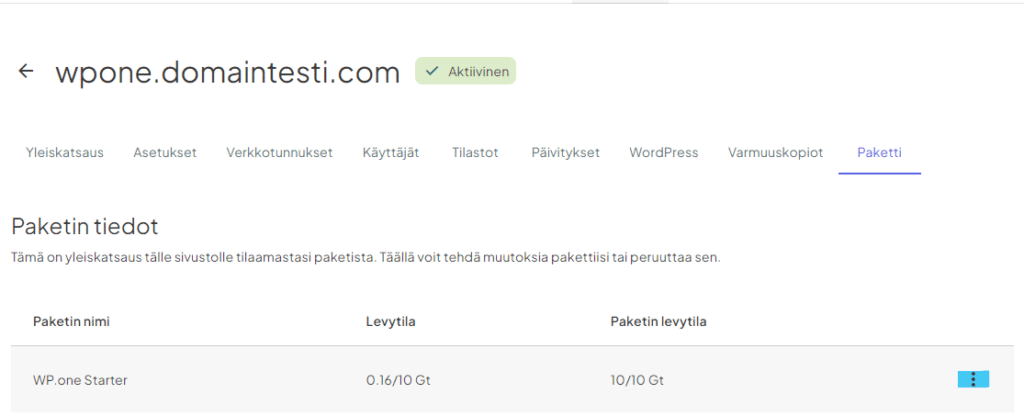Viewport: 1024px width, 416px height.
Task: Switch to the Yleiskatsaus tab
Action: tap(64, 153)
